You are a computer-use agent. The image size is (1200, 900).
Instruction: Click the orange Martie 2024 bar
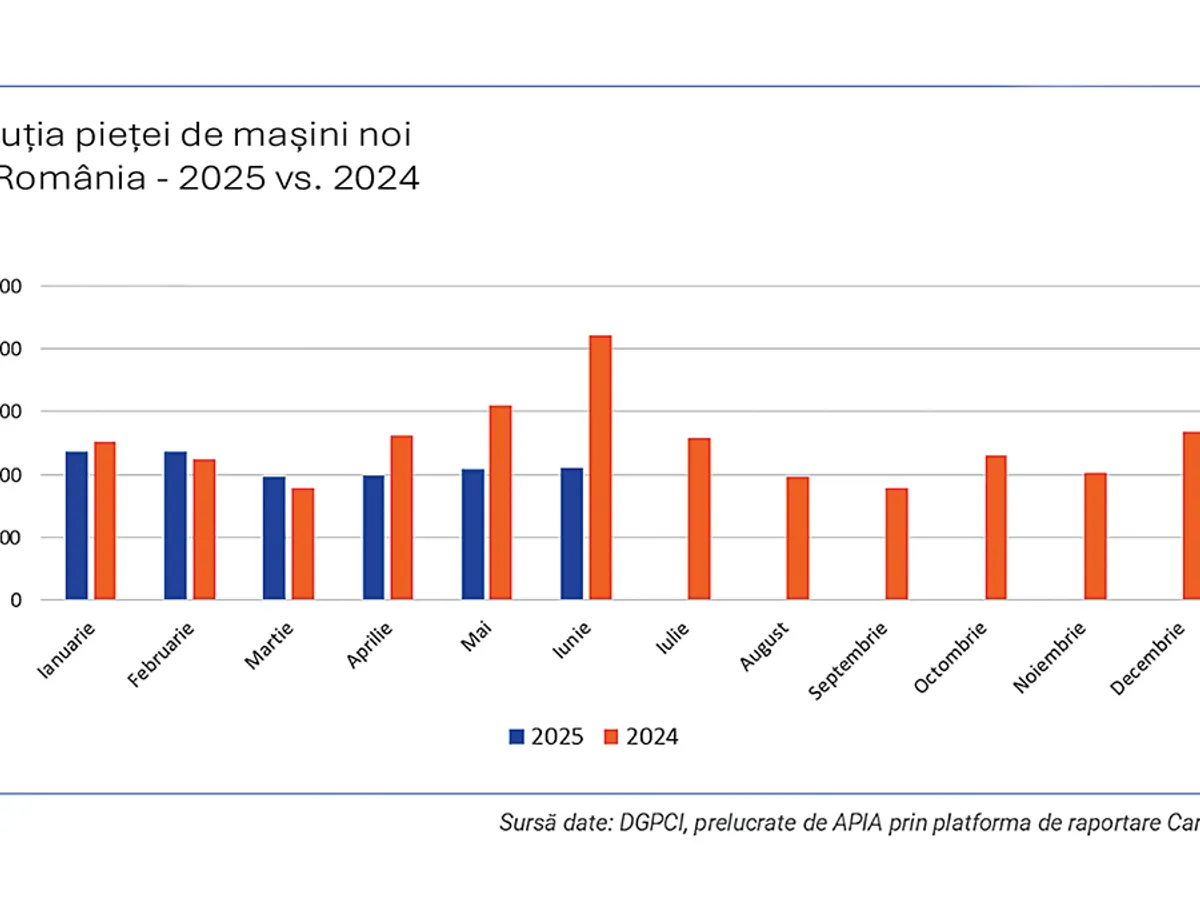coord(303,543)
